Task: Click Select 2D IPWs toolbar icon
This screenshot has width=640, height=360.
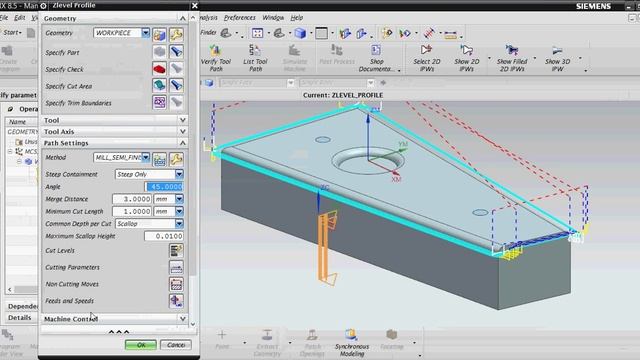Action: tap(427, 58)
